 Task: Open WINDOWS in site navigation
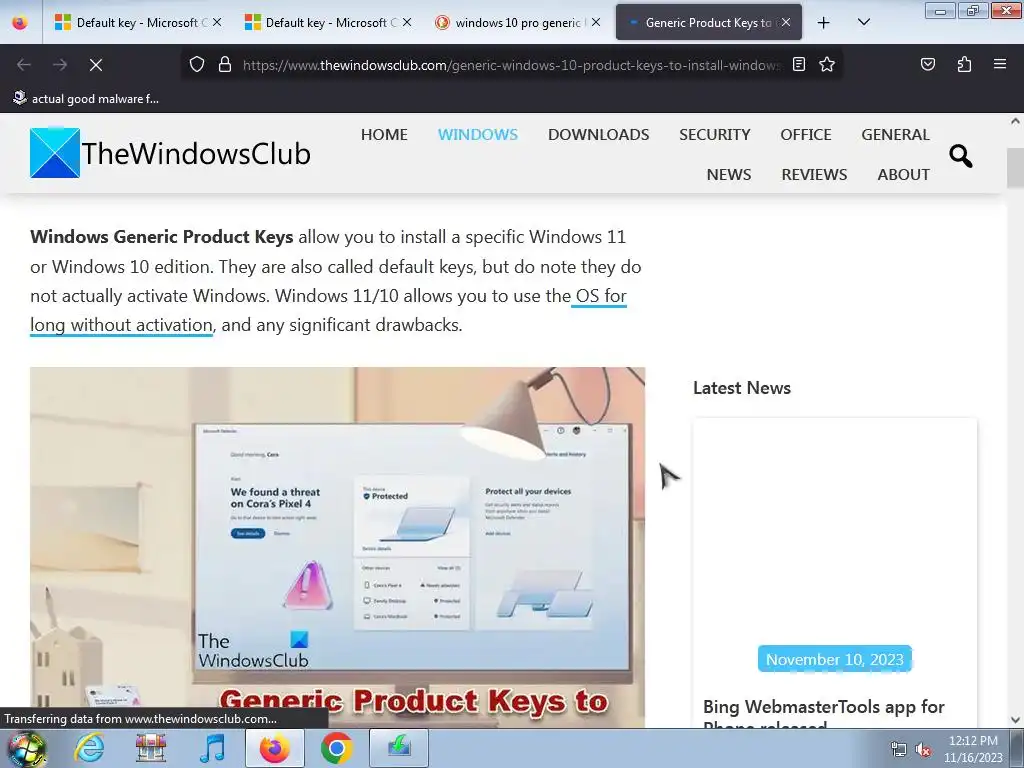click(478, 135)
